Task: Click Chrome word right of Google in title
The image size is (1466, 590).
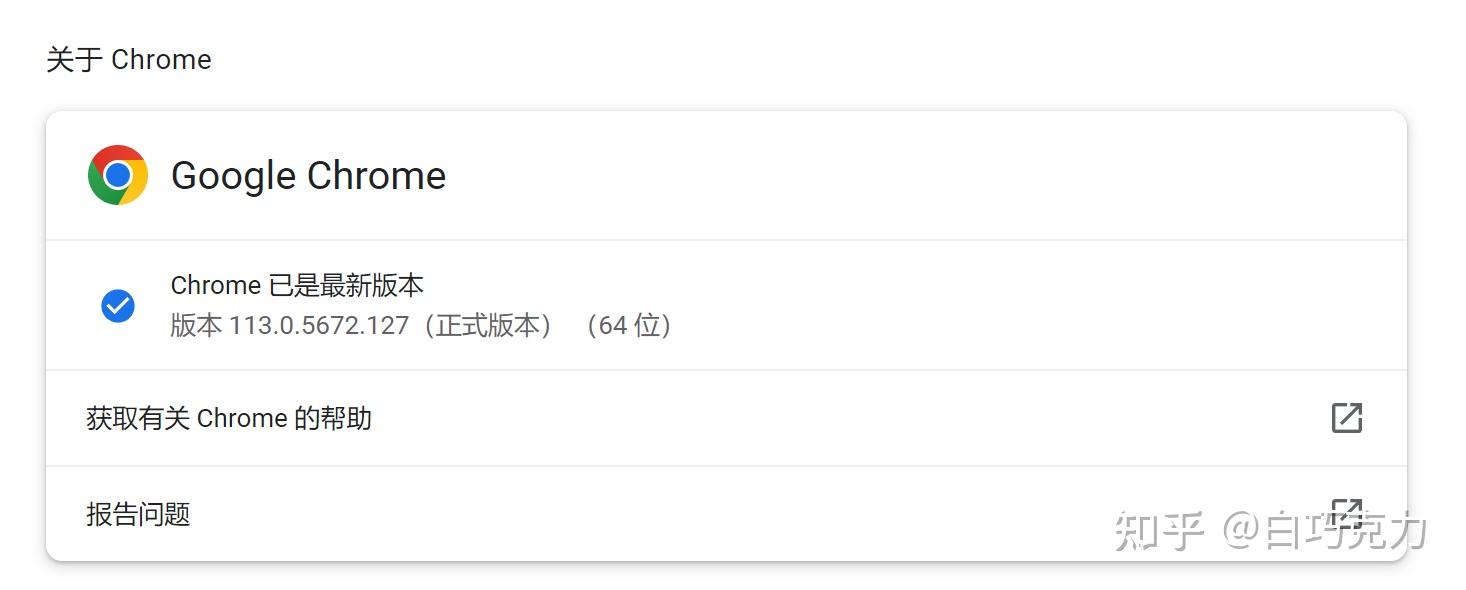Action: pos(376,176)
